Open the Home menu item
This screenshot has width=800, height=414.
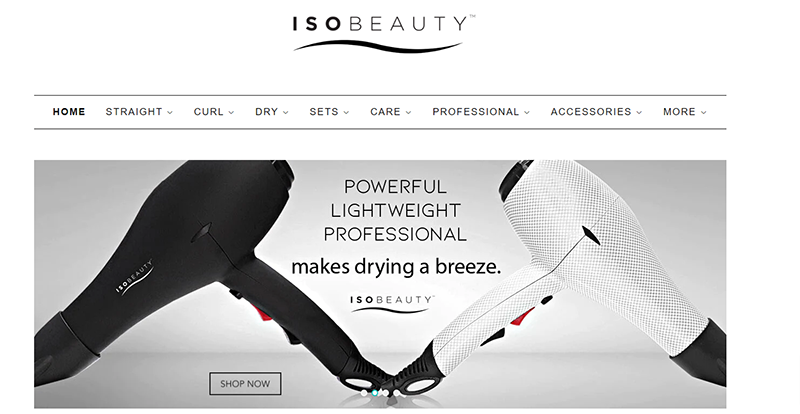pos(69,112)
